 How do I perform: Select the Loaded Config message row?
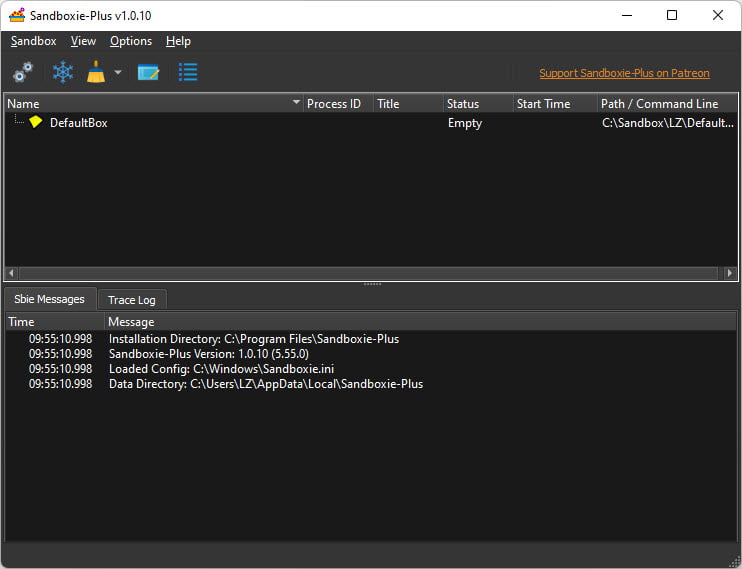coord(371,369)
